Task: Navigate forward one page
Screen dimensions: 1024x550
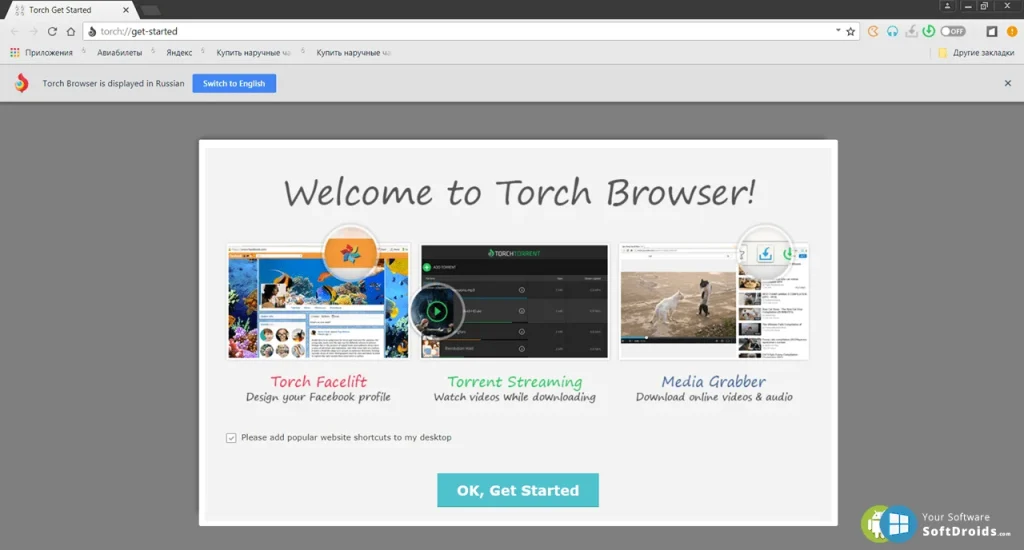Action: pos(33,31)
